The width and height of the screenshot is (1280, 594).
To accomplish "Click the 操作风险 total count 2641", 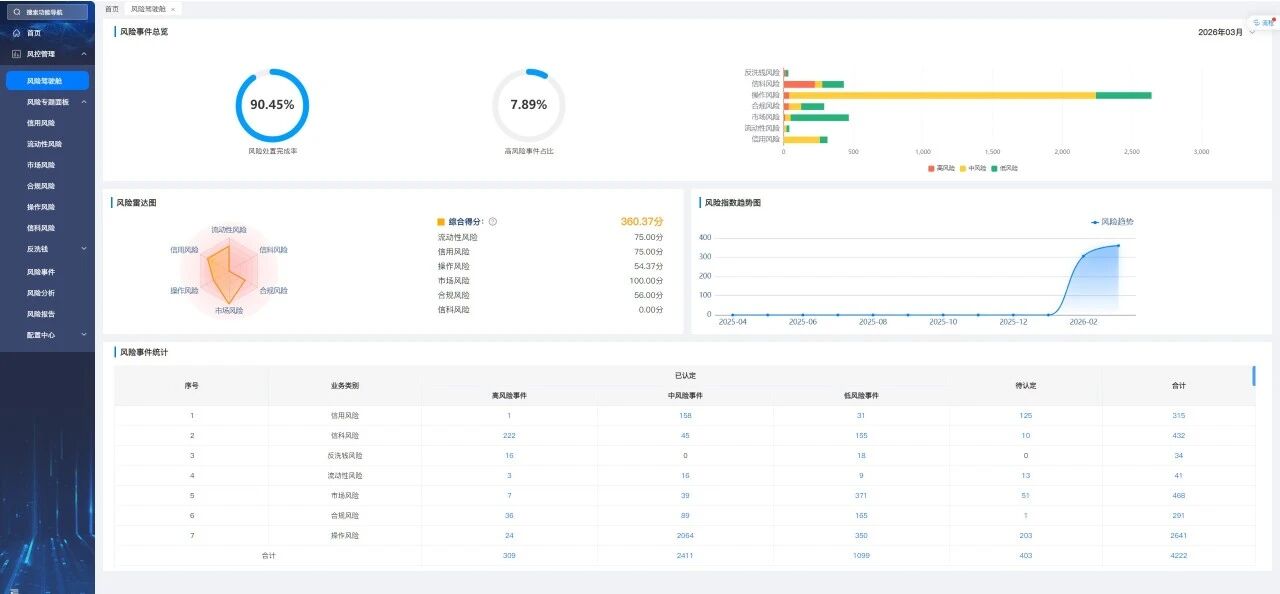I will tap(1178, 535).
